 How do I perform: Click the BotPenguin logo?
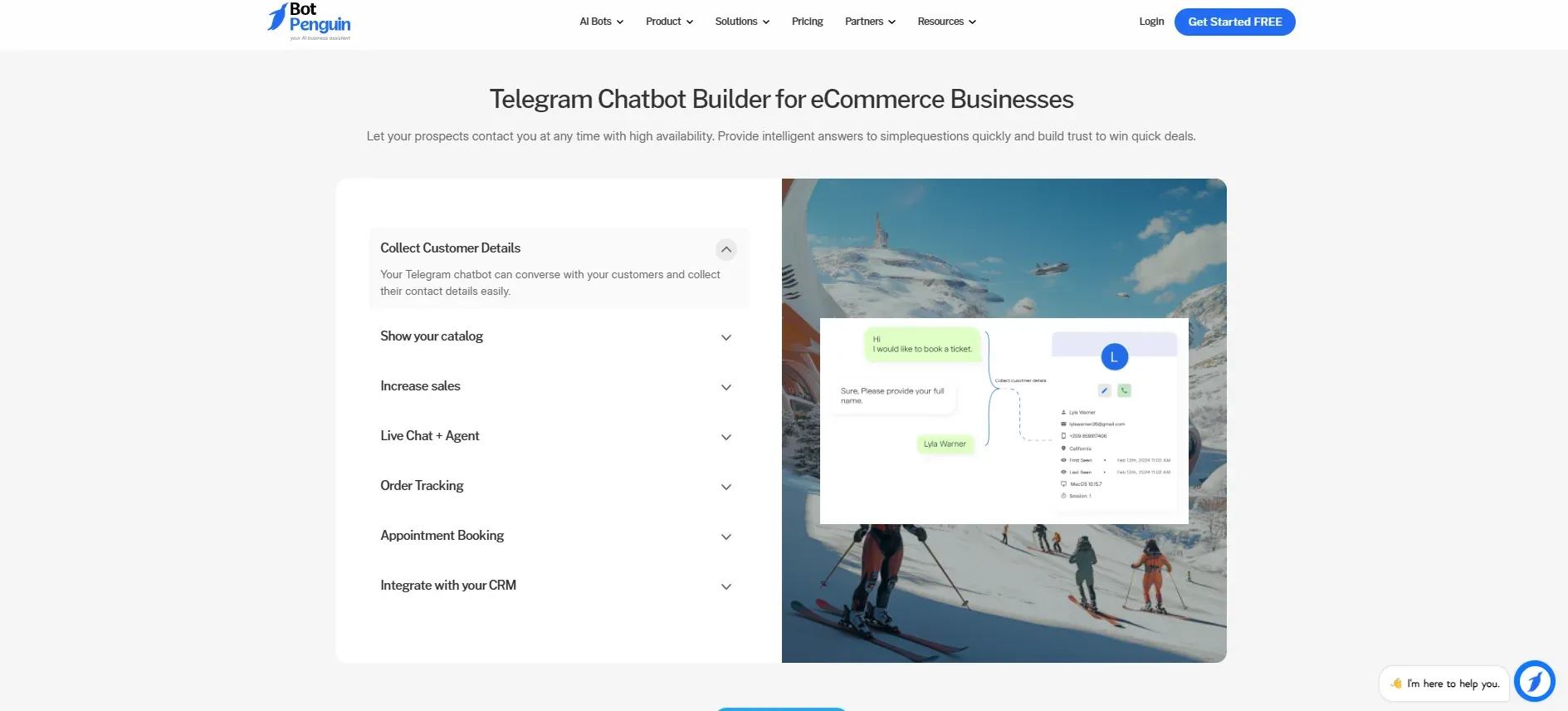tap(309, 22)
